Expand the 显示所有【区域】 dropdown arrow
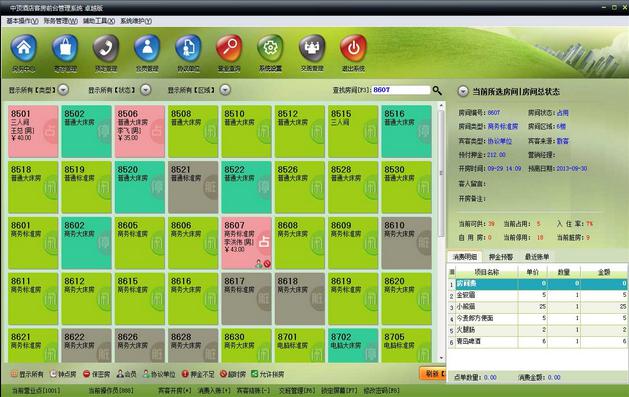This screenshot has width=629, height=397. pos(225,90)
